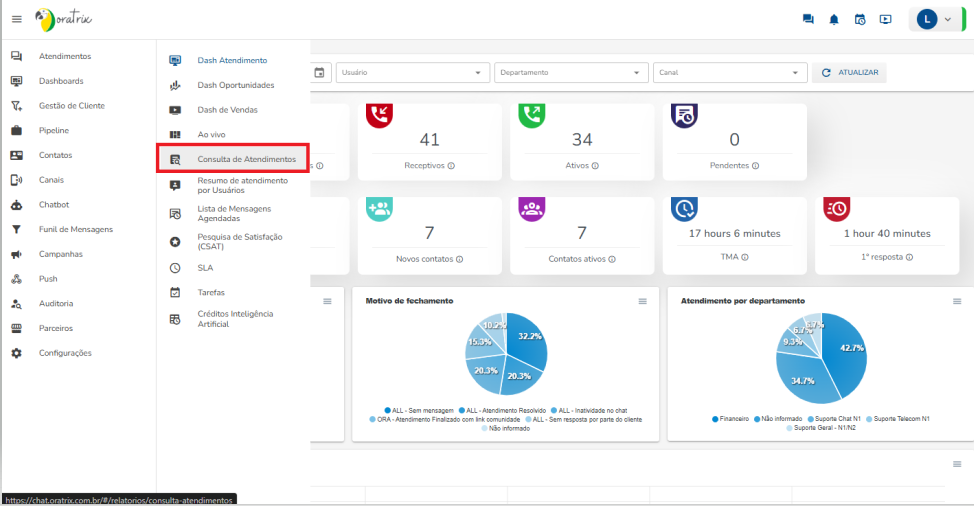The height and width of the screenshot is (506, 974).
Task: Click the calendar clock icon in header
Action: 860,19
